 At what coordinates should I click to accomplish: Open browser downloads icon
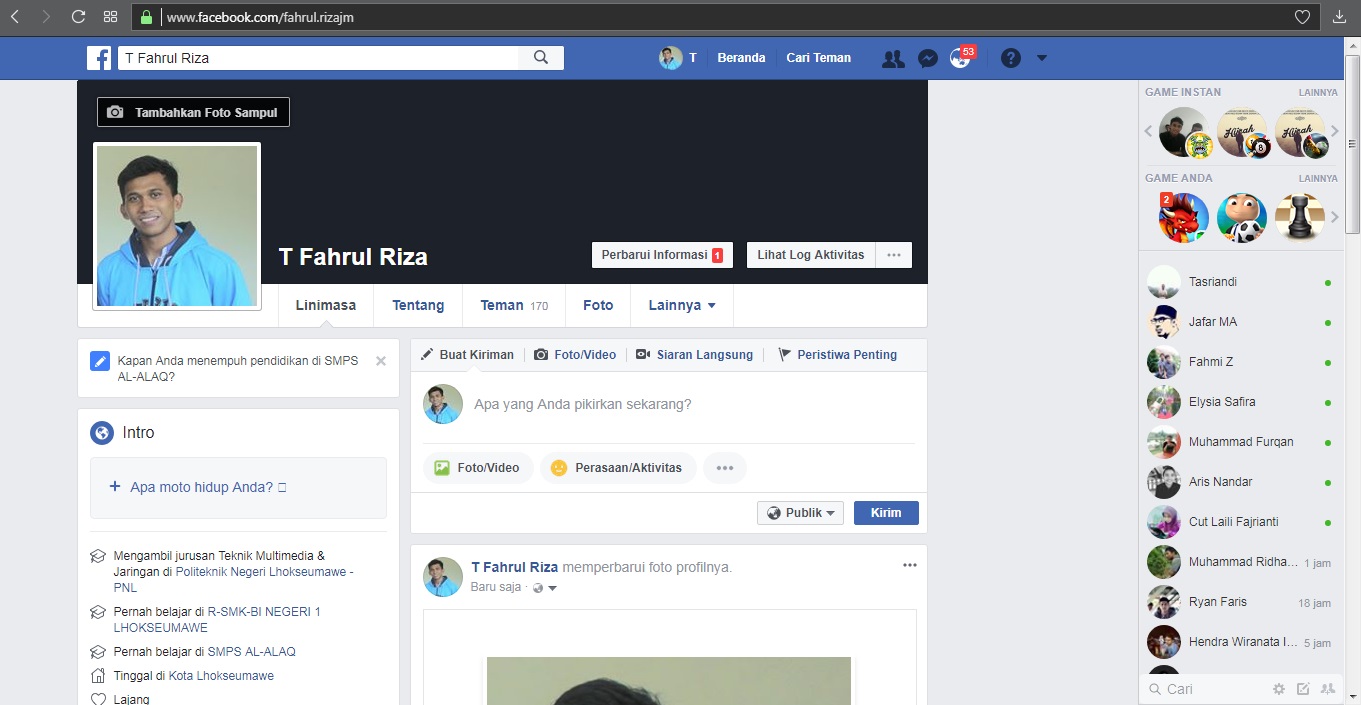pos(1340,17)
